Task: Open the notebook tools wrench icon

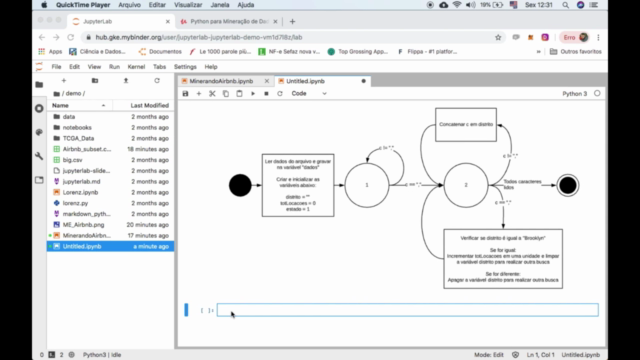Action: (39, 156)
